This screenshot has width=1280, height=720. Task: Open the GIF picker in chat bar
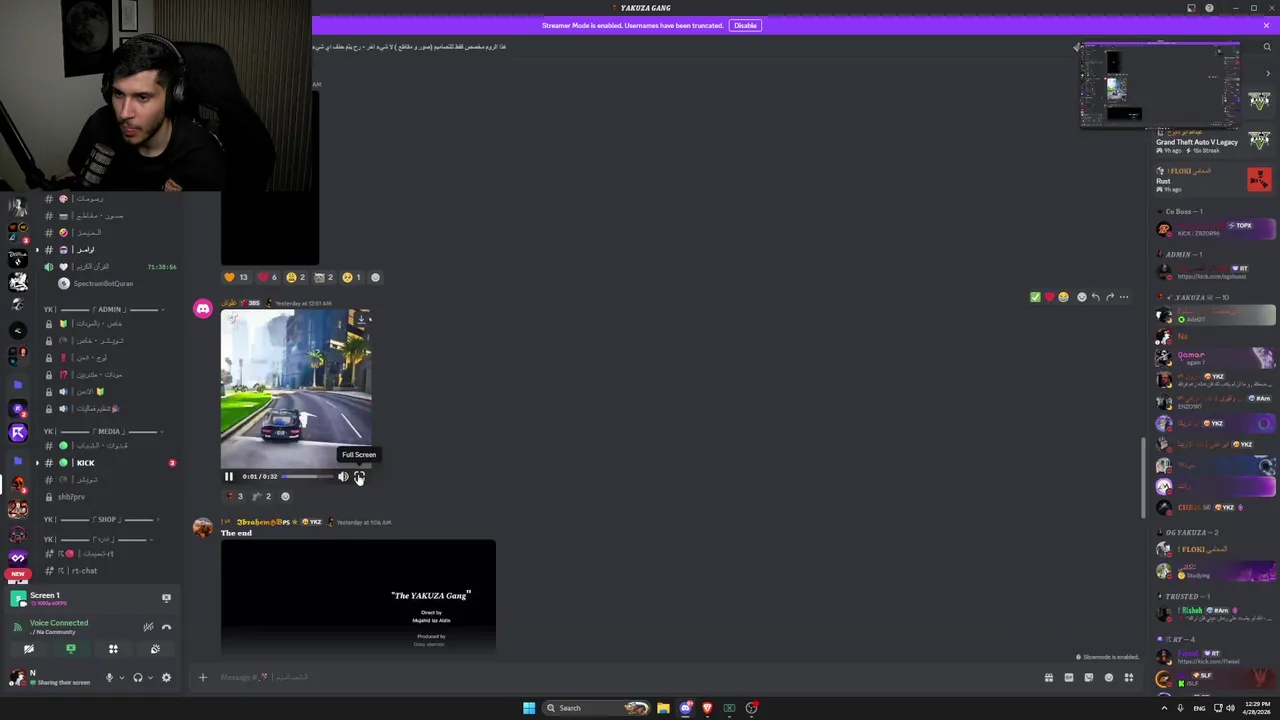pos(1069,678)
